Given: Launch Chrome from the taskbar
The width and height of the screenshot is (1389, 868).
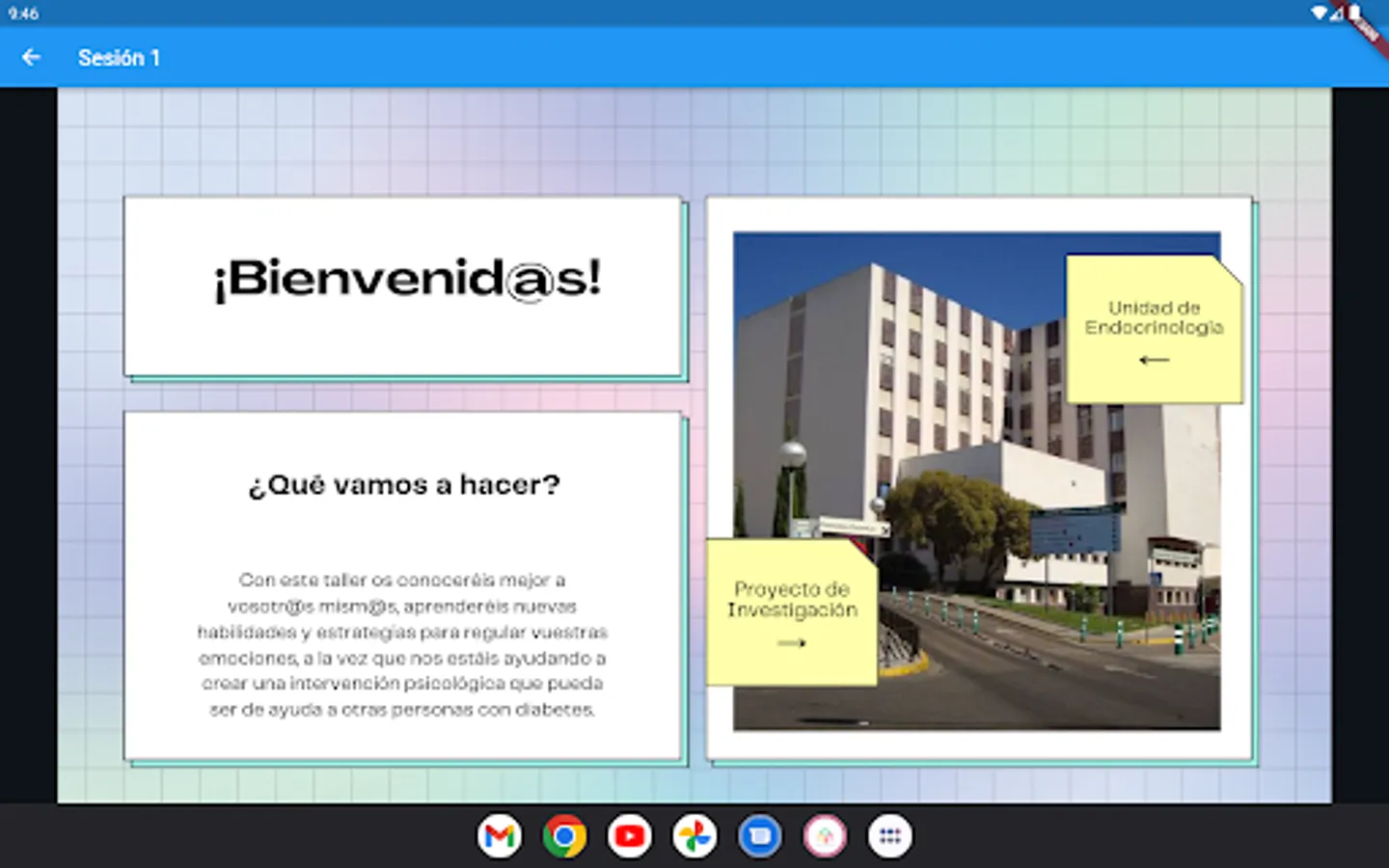Looking at the screenshot, I should coord(564,836).
